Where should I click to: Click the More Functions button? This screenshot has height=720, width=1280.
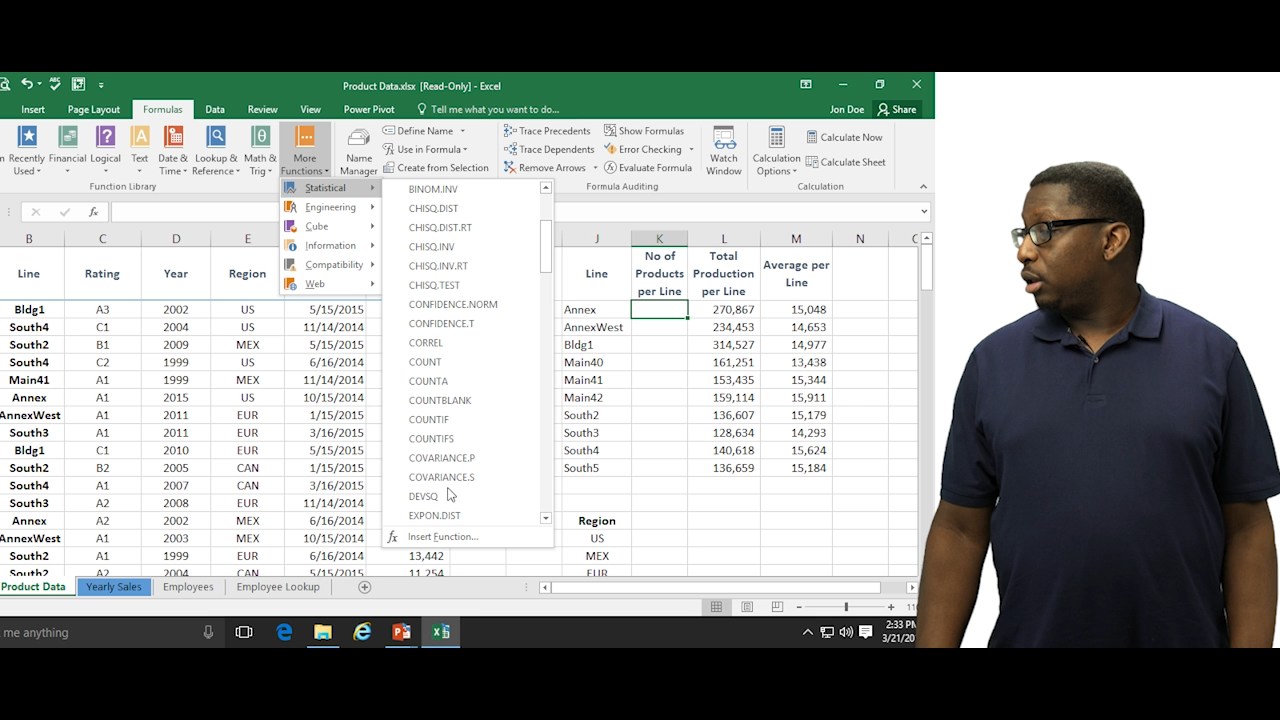pos(305,150)
